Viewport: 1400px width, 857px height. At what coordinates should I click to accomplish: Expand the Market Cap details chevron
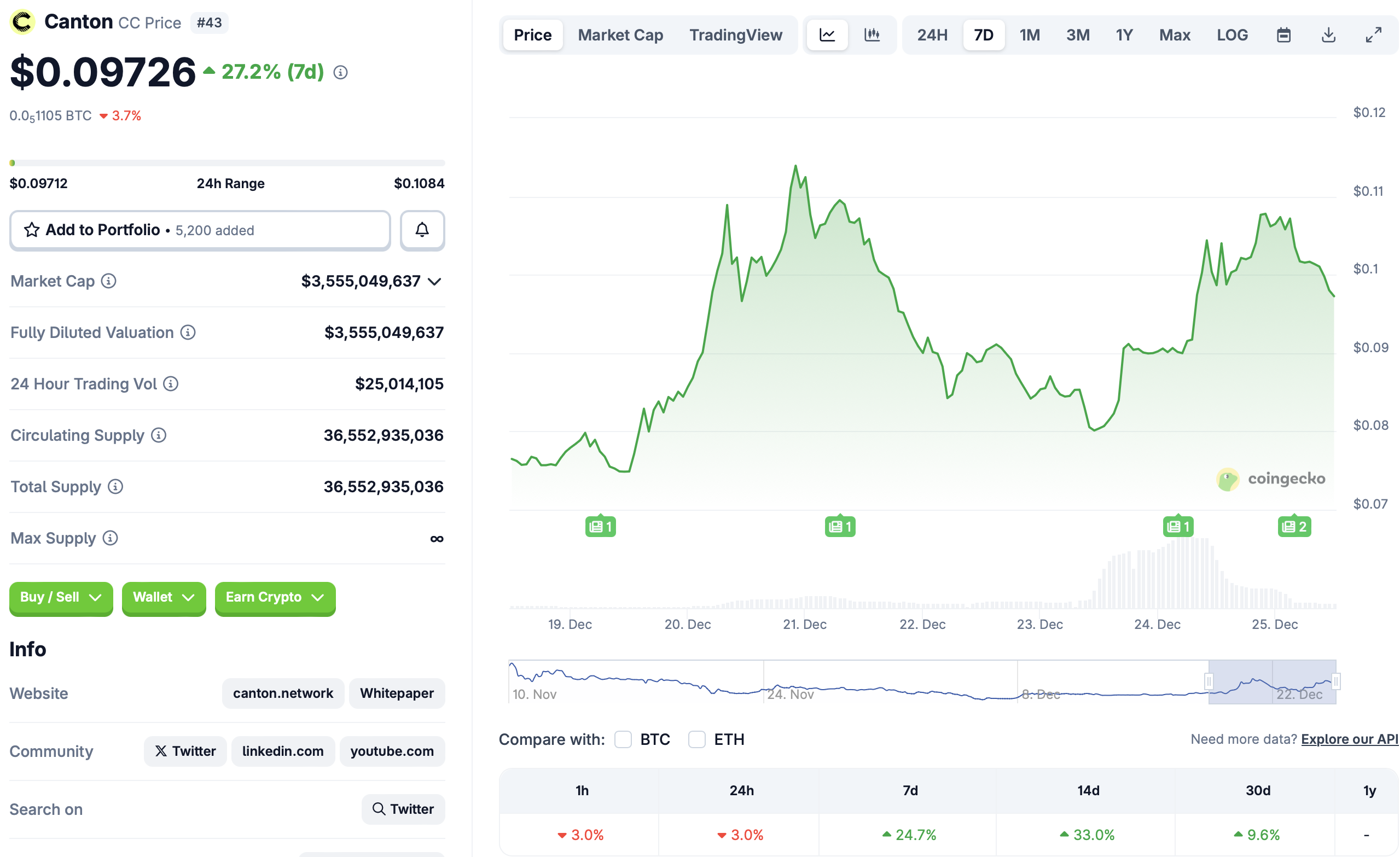434,281
